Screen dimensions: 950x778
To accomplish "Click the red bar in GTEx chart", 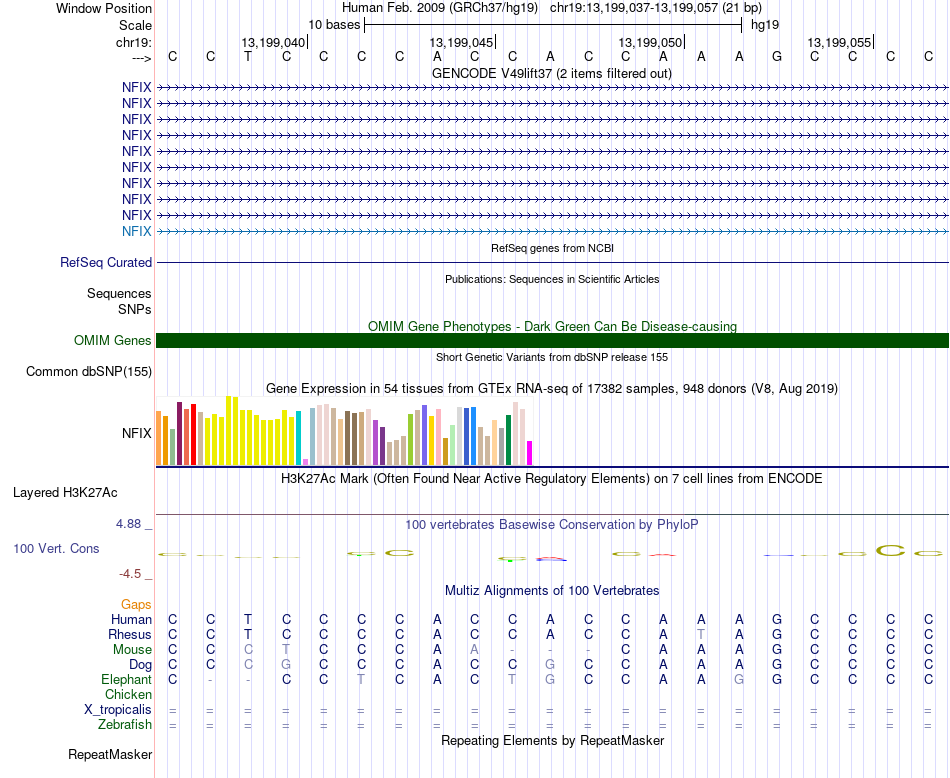I will [193, 434].
